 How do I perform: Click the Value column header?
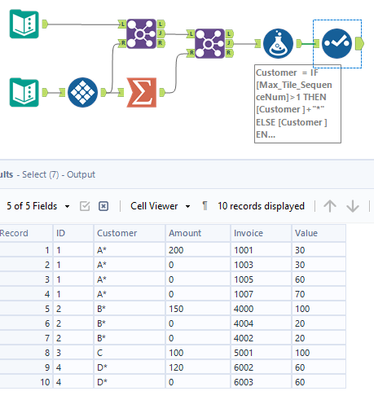pyautogui.click(x=318, y=233)
